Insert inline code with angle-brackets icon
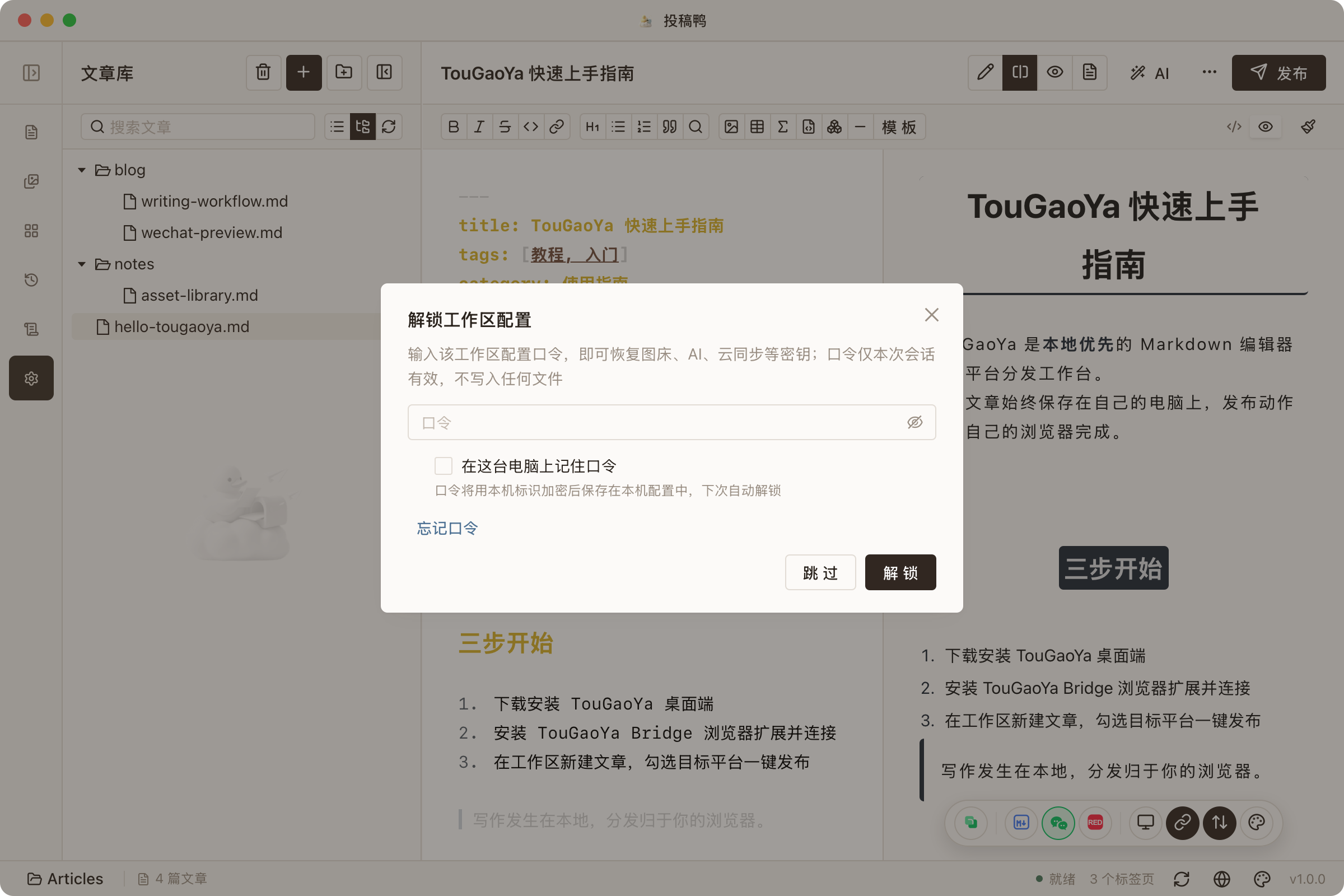Image resolution: width=1344 pixels, height=896 pixels. click(x=531, y=127)
